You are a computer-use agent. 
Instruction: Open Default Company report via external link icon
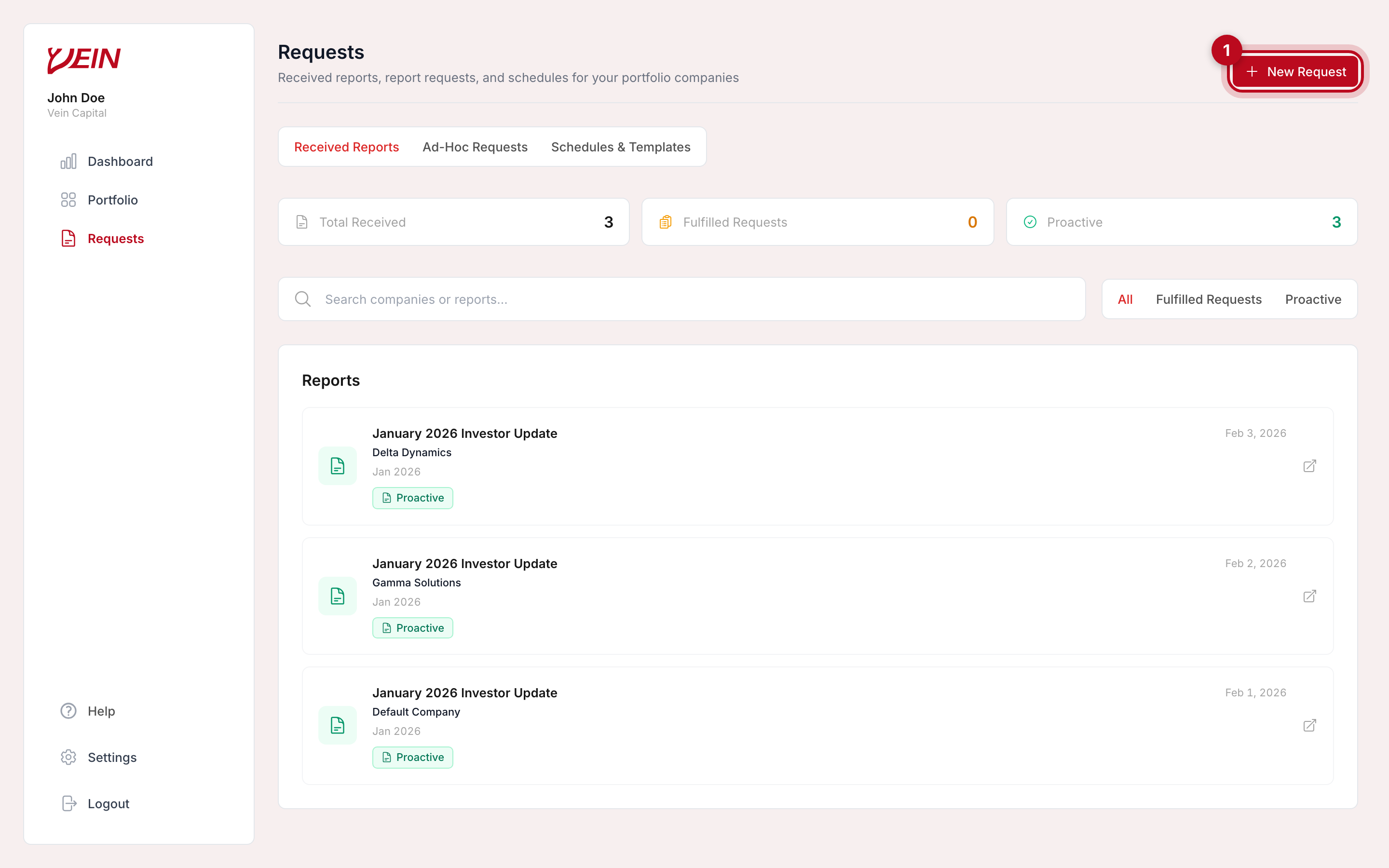[1309, 725]
